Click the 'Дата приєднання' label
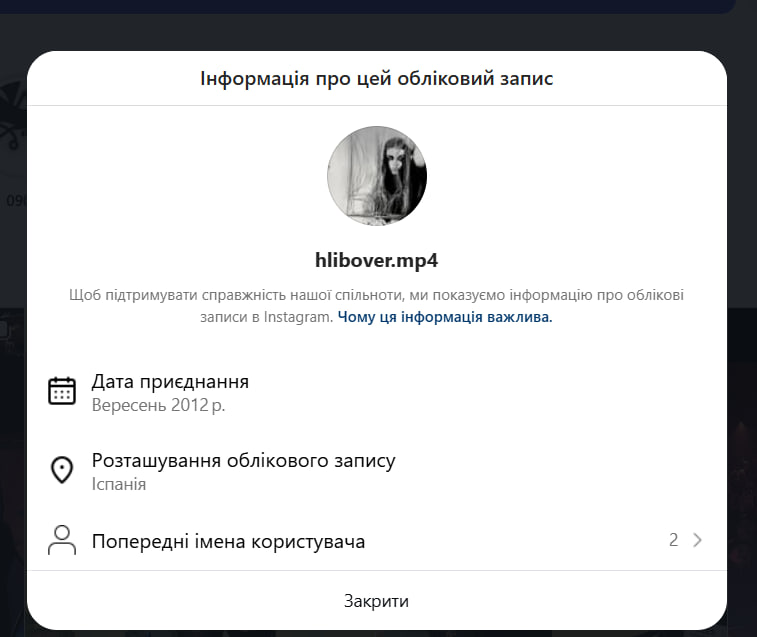 coord(170,381)
